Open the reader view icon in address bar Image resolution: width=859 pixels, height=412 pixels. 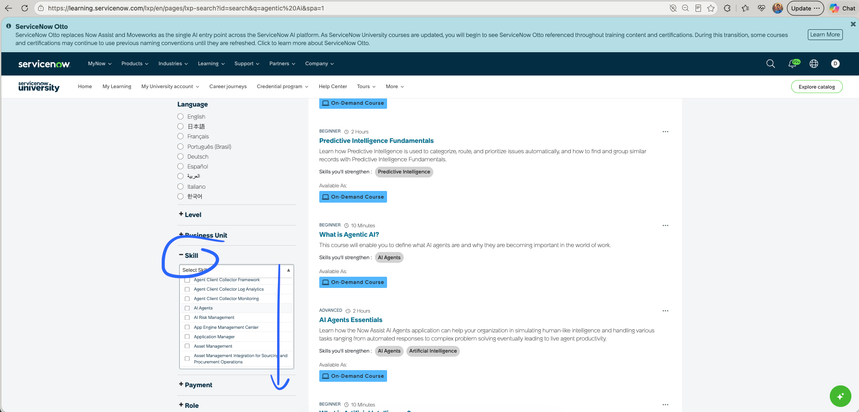click(x=698, y=8)
